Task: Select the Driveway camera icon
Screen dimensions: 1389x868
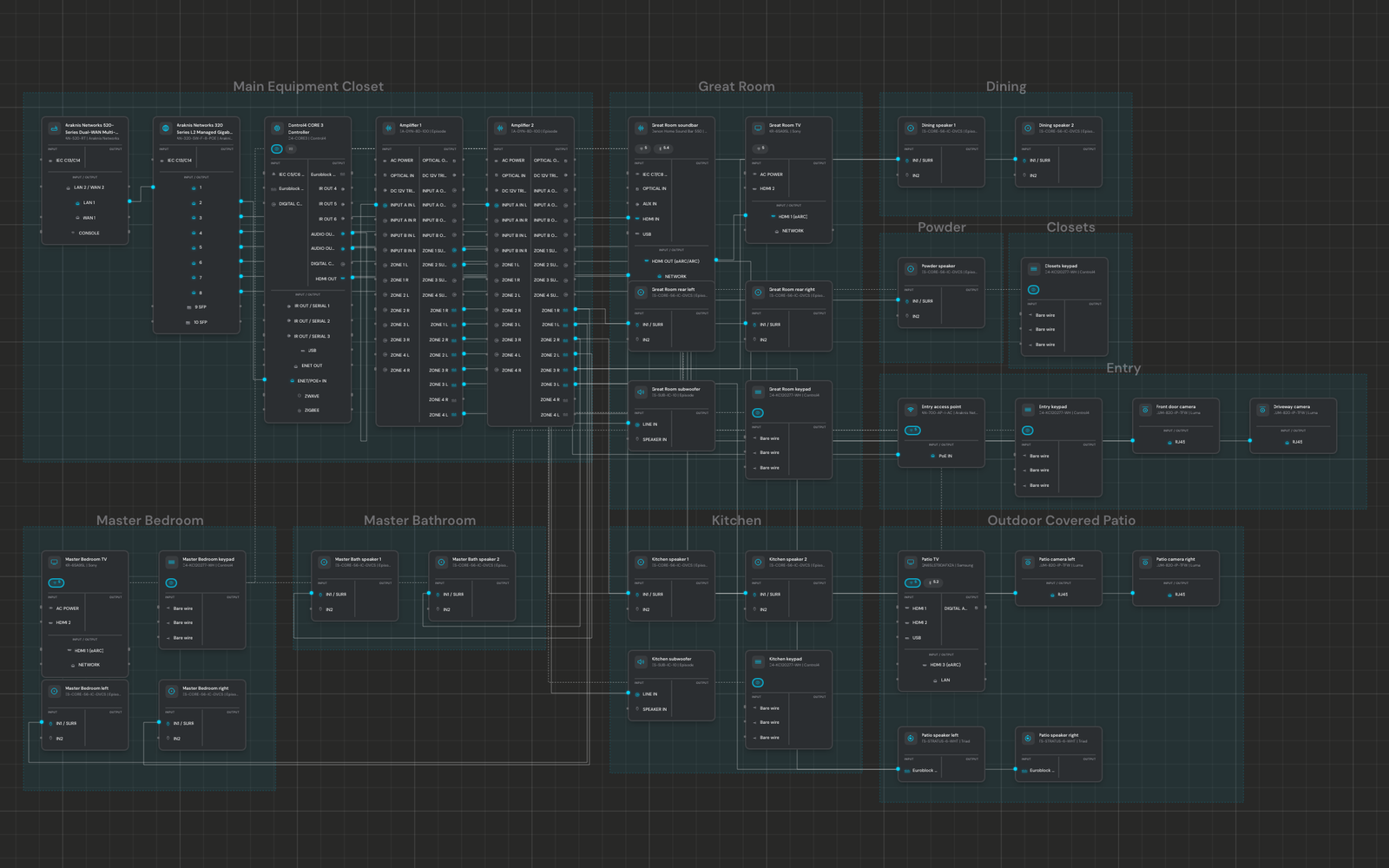Action: (x=1262, y=410)
